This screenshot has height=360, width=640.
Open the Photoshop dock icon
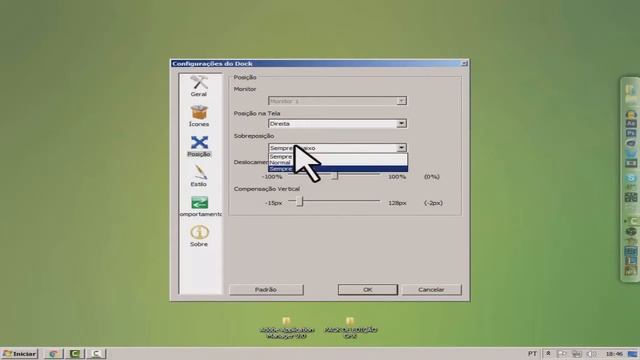[631, 133]
